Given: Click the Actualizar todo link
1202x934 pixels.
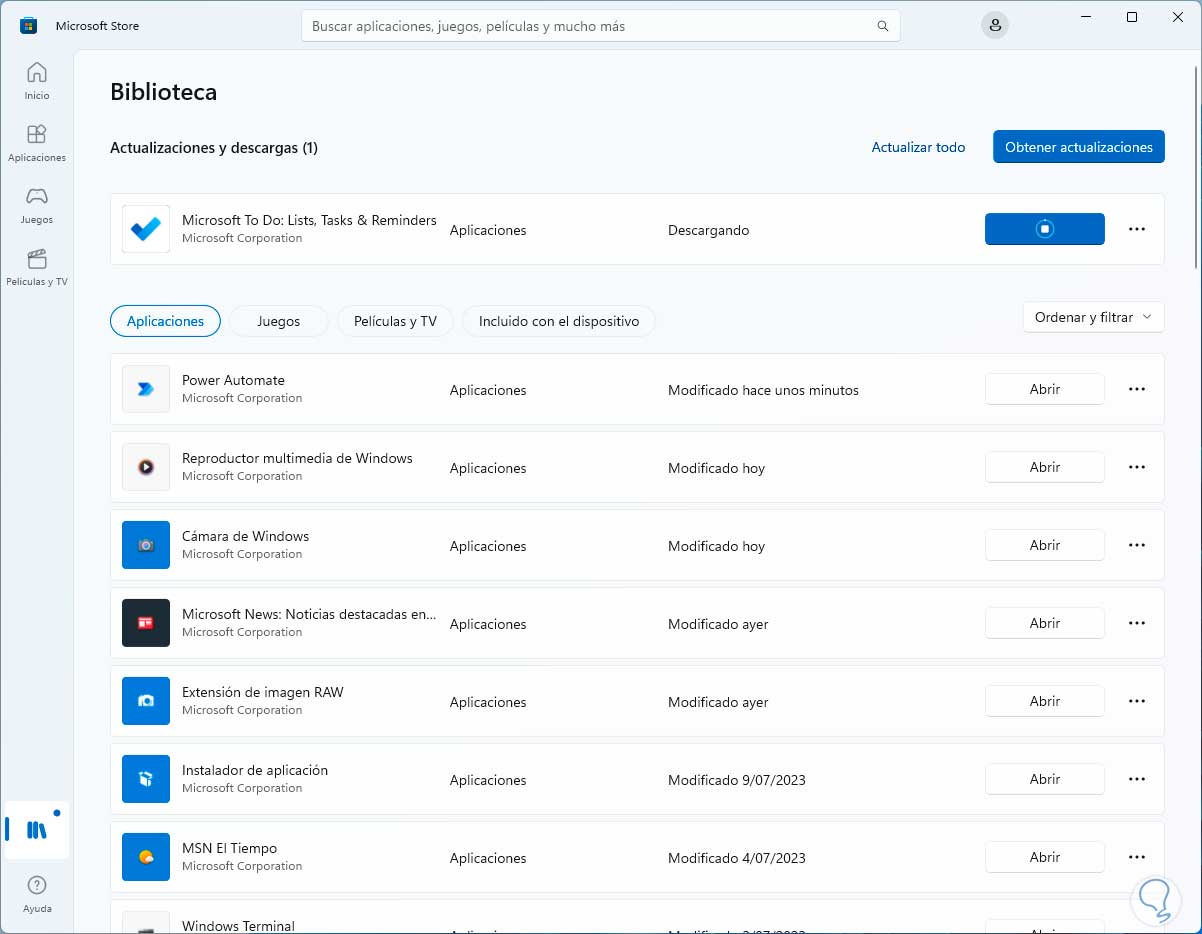Looking at the screenshot, I should (918, 147).
